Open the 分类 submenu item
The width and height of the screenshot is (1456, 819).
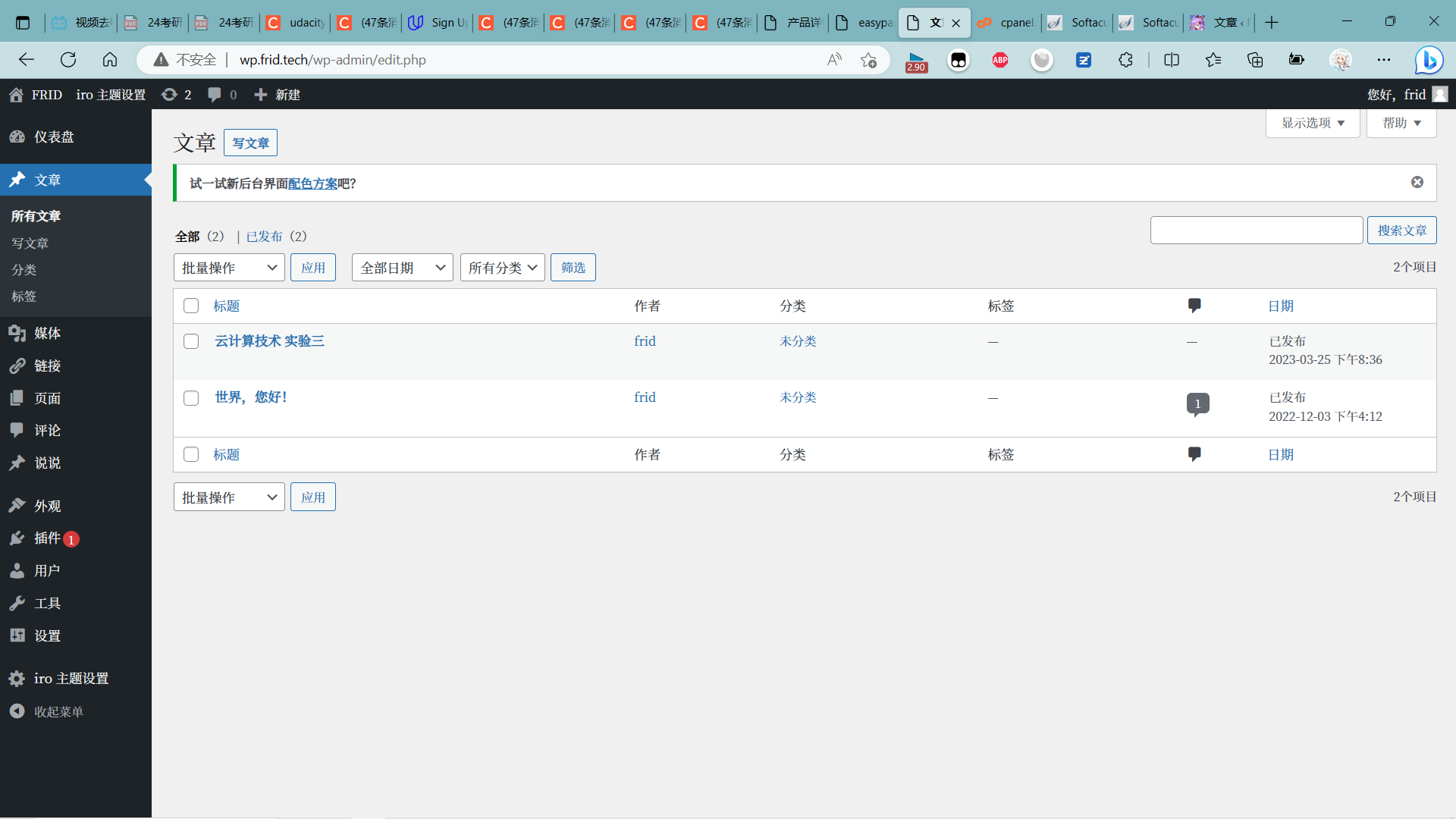(x=24, y=270)
